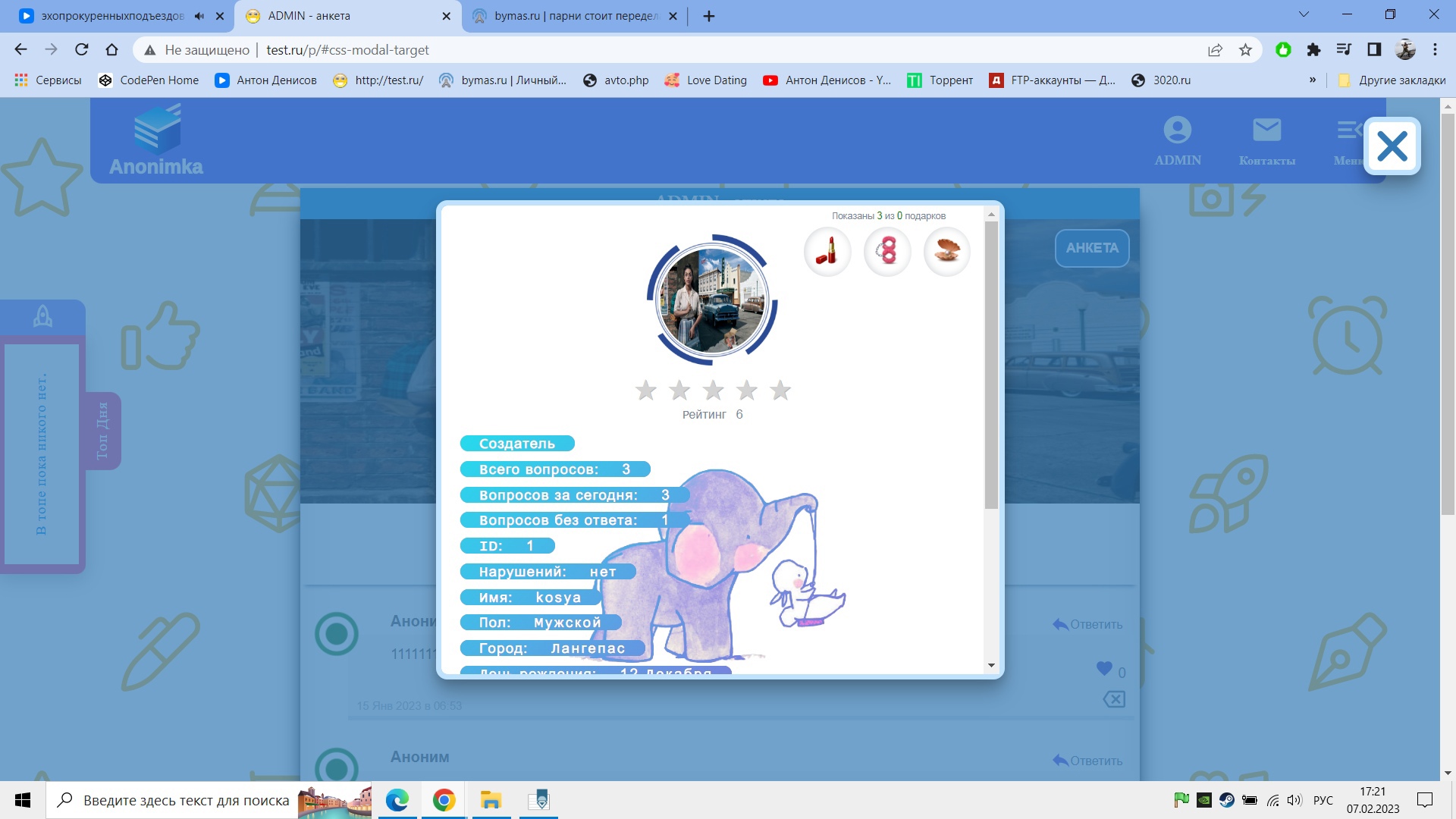Close the modal with the X button
1456x819 pixels.
tap(1392, 146)
